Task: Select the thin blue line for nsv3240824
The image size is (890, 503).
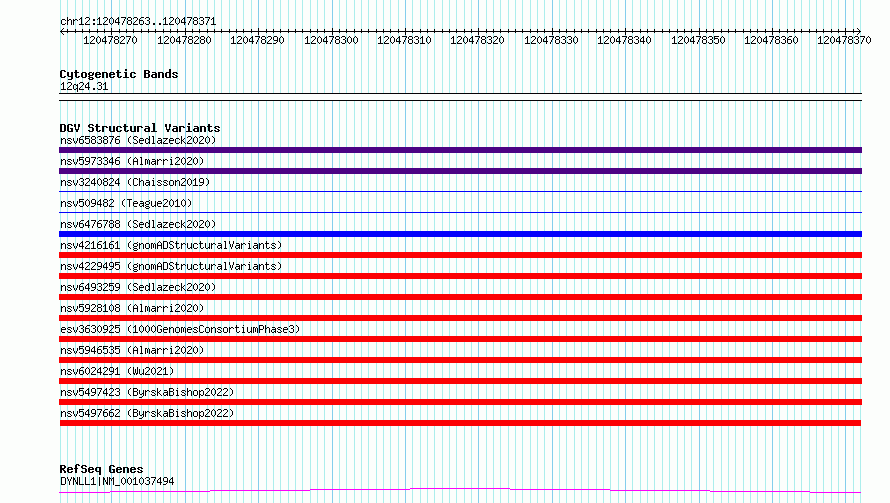Action: (460, 192)
